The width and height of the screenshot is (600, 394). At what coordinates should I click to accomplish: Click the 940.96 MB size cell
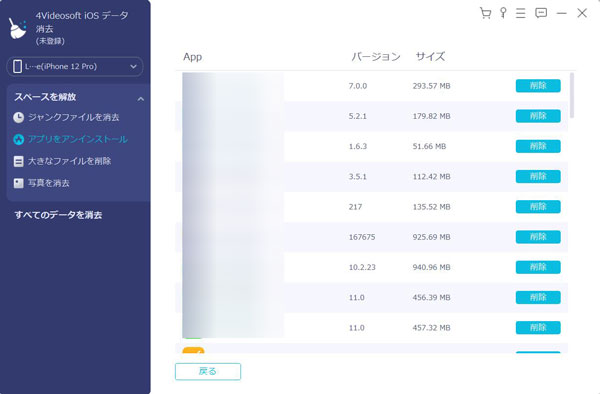[x=431, y=267]
